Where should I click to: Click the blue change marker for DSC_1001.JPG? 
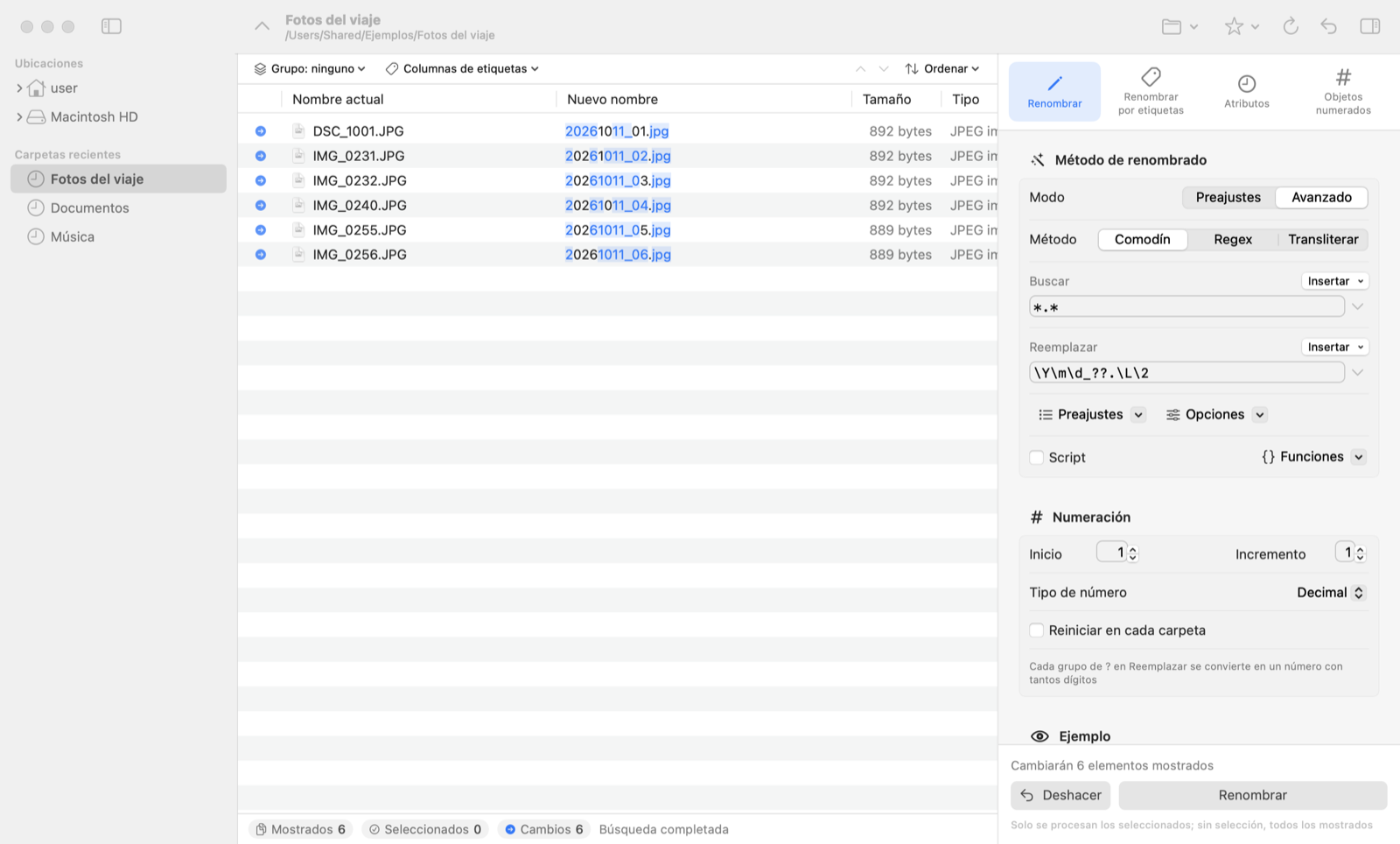click(x=261, y=131)
